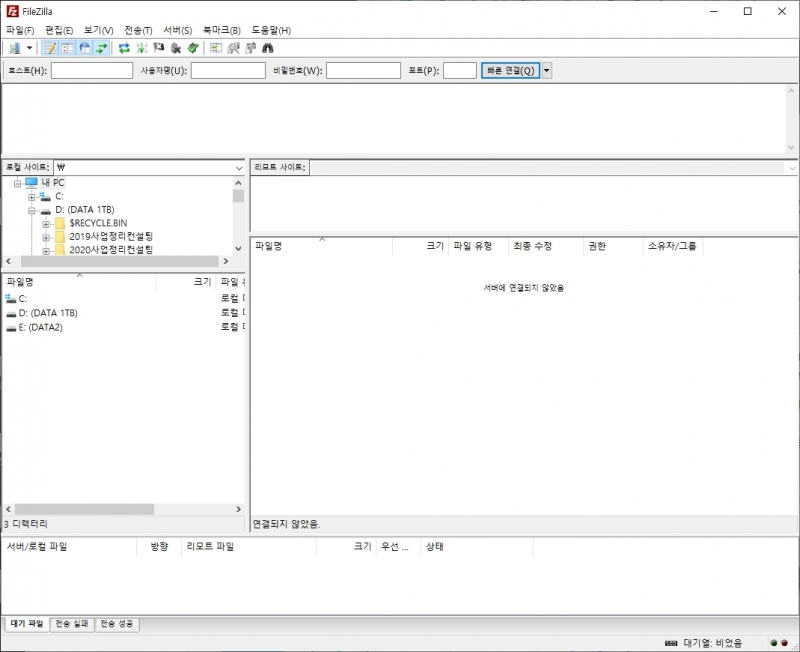Screen dimensions: 800x652
Task: Toggle message log display
Action: [x=50, y=48]
